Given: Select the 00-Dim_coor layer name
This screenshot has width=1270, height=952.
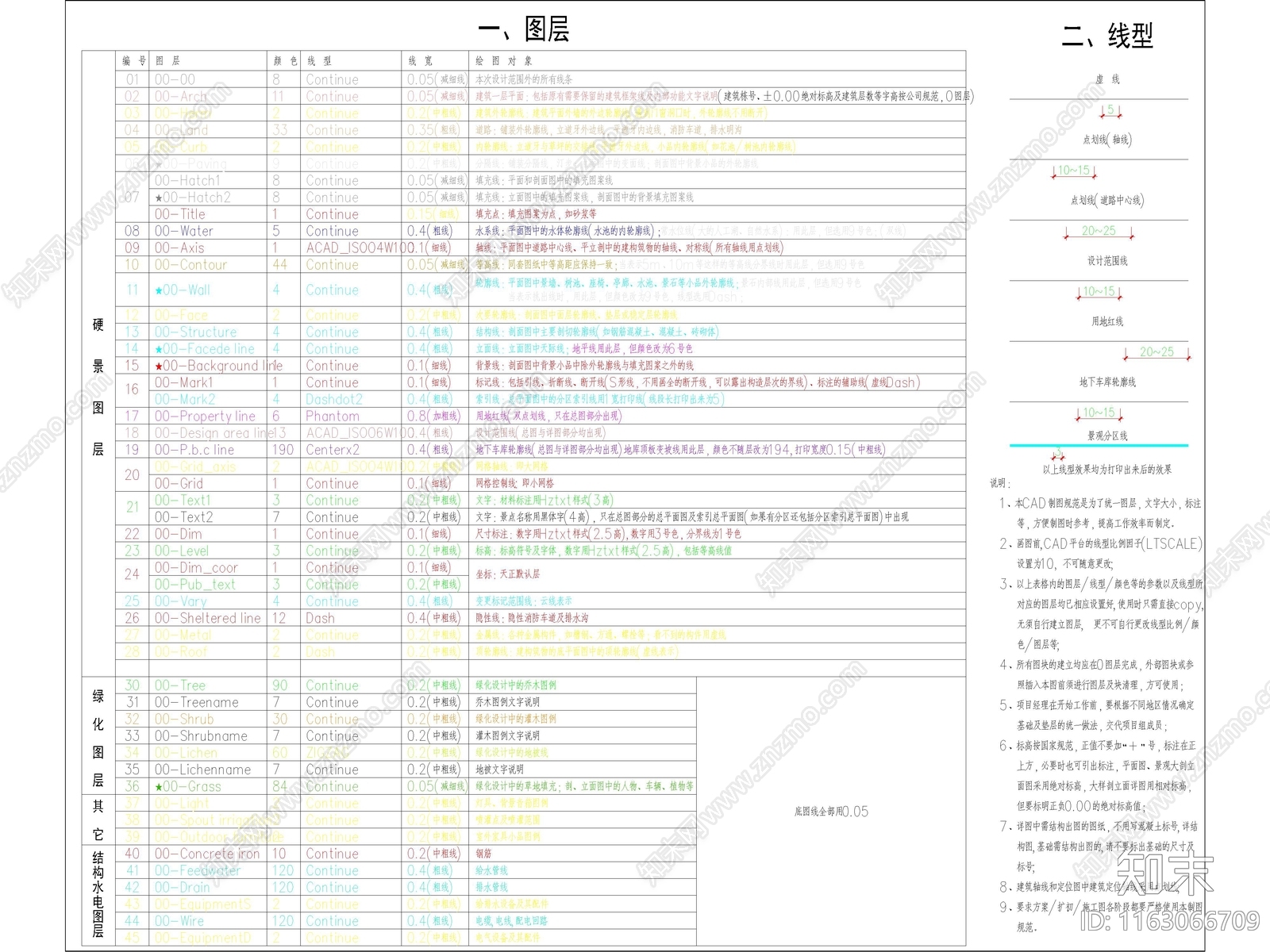Looking at the screenshot, I should (x=196, y=567).
